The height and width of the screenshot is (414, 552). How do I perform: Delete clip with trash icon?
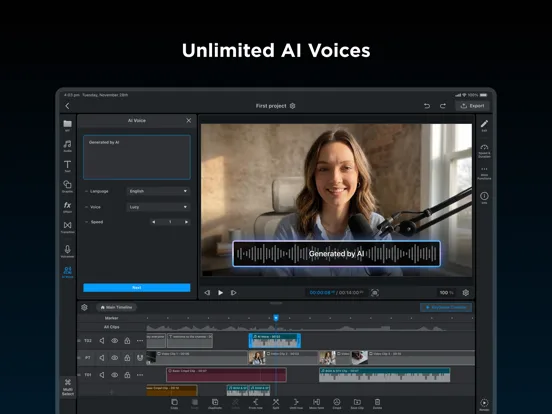click(x=377, y=403)
